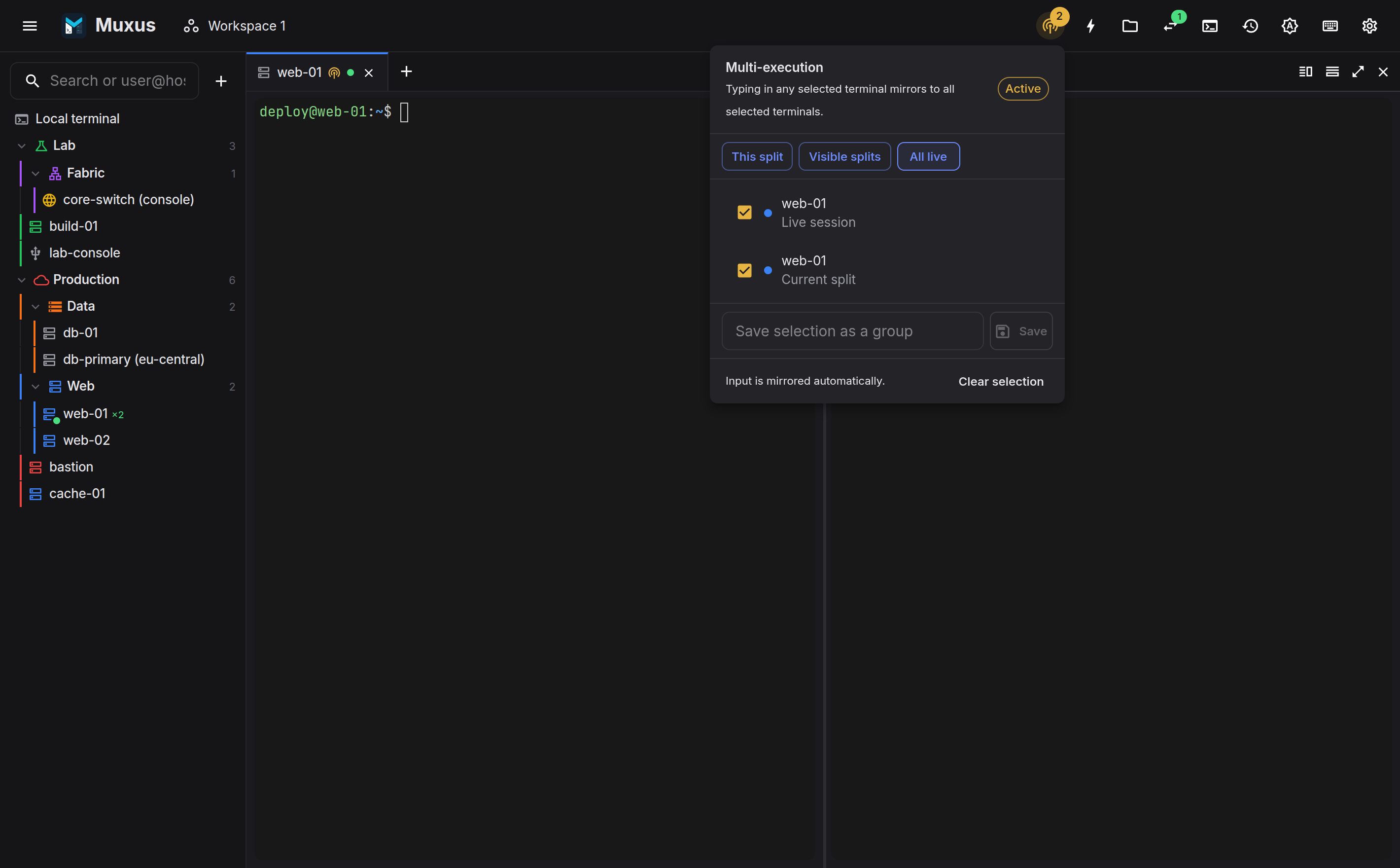Toggle the split view layout icon
1400x868 pixels.
click(1305, 72)
